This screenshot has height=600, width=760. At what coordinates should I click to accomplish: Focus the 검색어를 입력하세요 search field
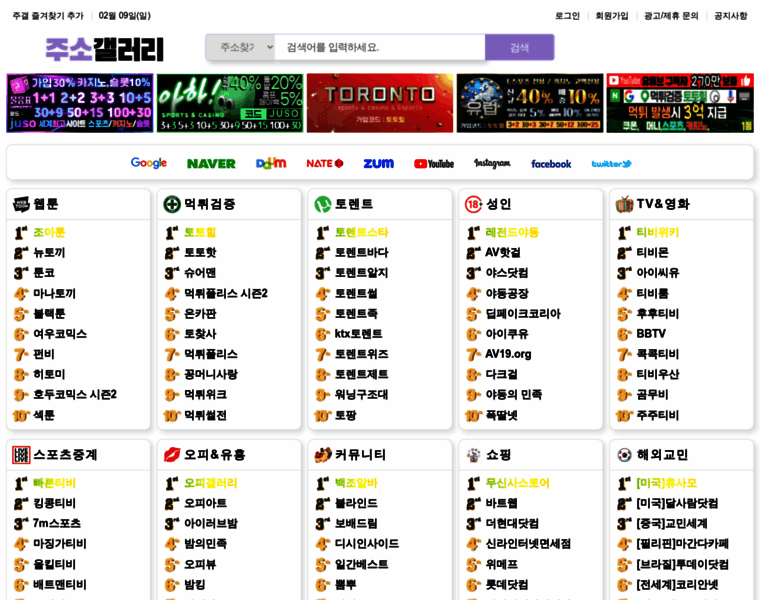coord(380,47)
